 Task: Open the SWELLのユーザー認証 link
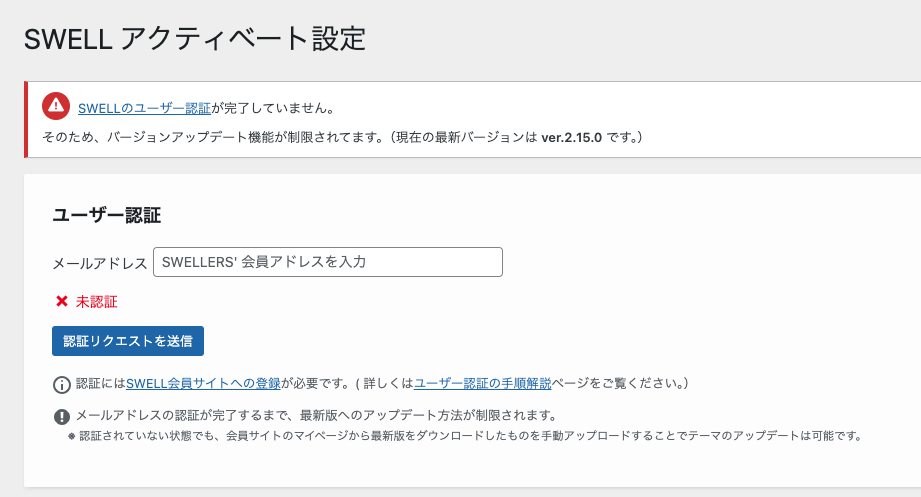click(144, 108)
